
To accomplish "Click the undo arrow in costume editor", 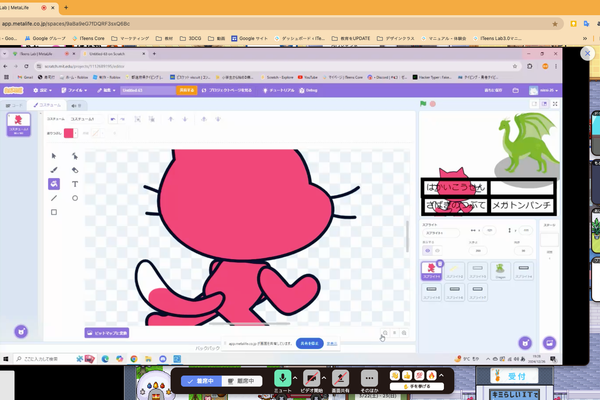I will (113, 119).
